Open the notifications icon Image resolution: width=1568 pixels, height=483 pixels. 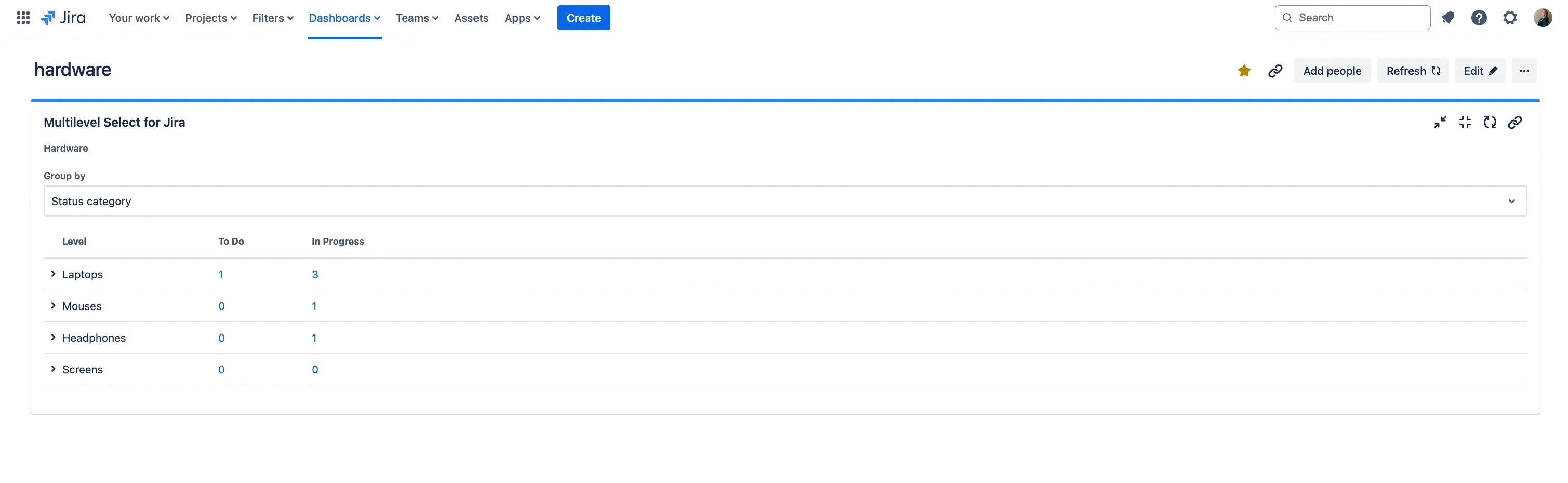[x=1448, y=18]
